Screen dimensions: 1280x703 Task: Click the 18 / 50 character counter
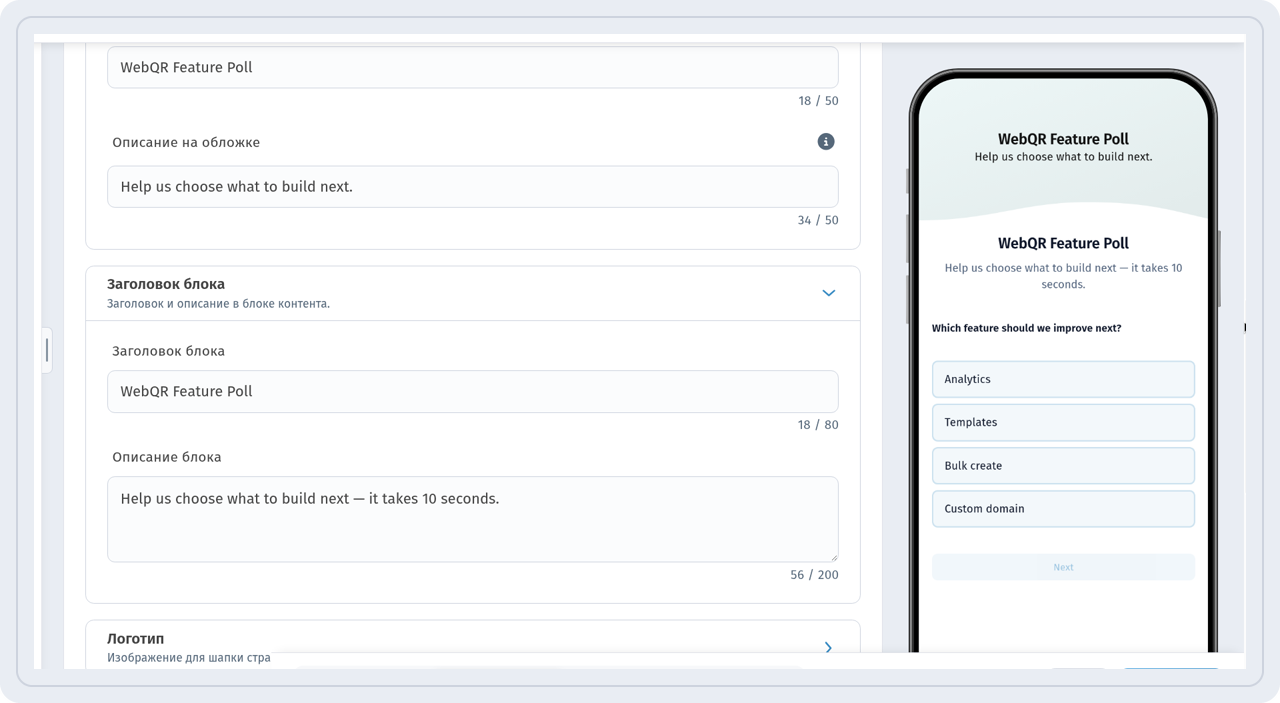click(x=818, y=101)
